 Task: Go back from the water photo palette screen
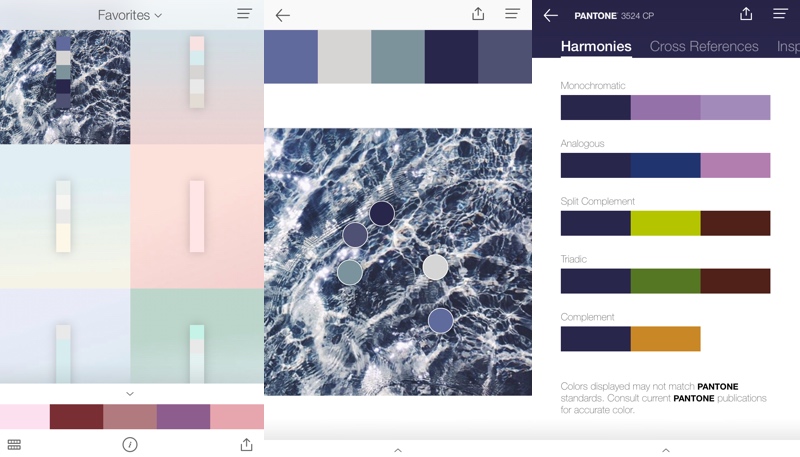282,15
